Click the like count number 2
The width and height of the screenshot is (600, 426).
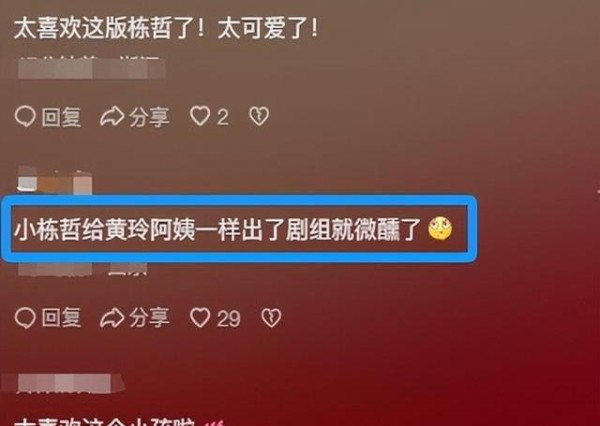coord(223,117)
